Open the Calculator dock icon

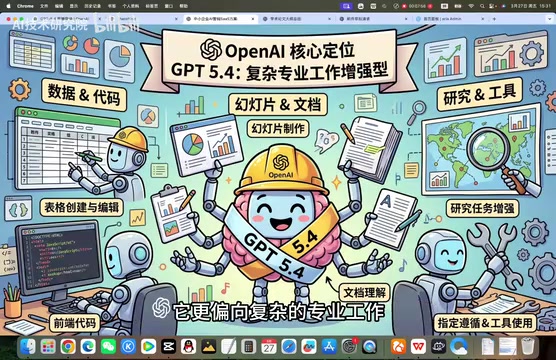(x=249, y=346)
